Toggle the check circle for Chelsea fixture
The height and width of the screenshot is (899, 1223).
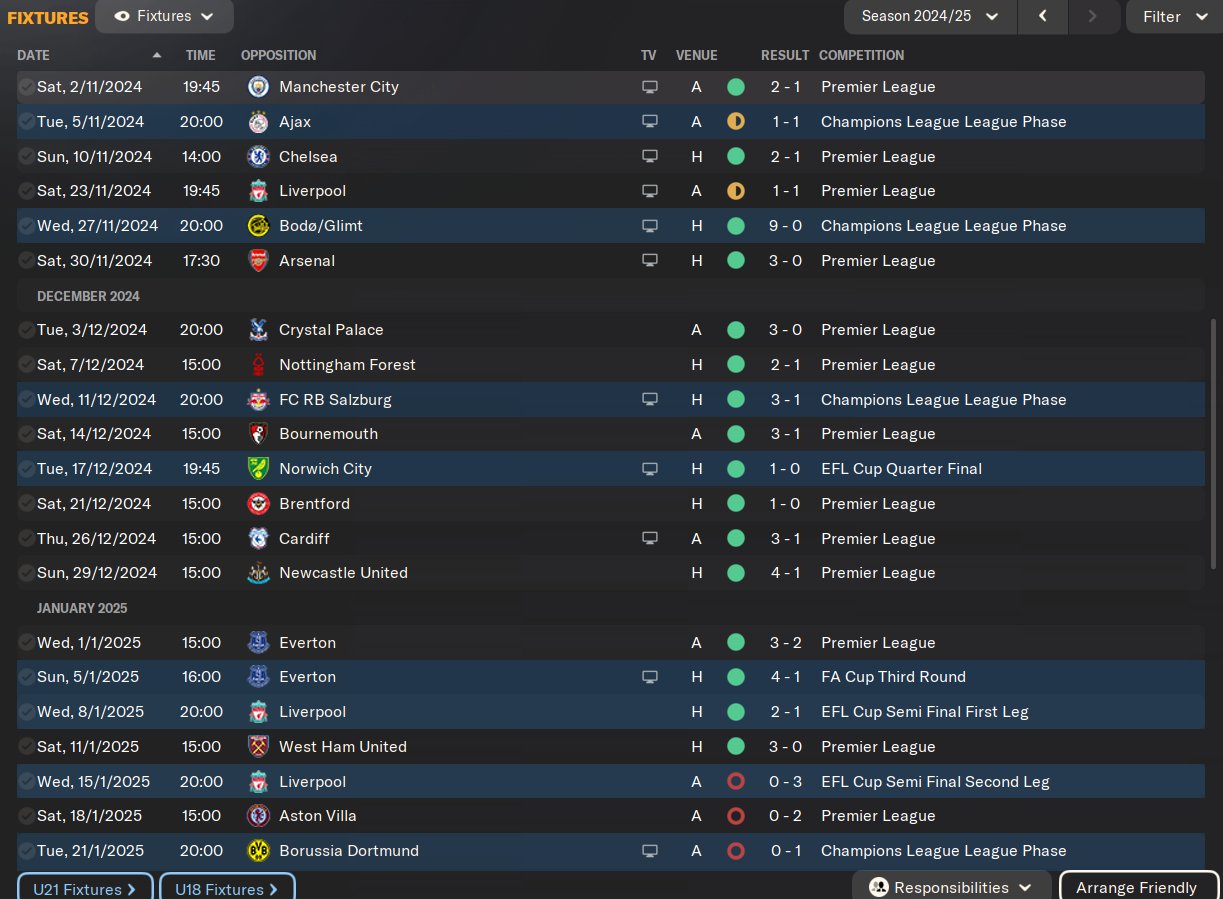tap(27, 156)
